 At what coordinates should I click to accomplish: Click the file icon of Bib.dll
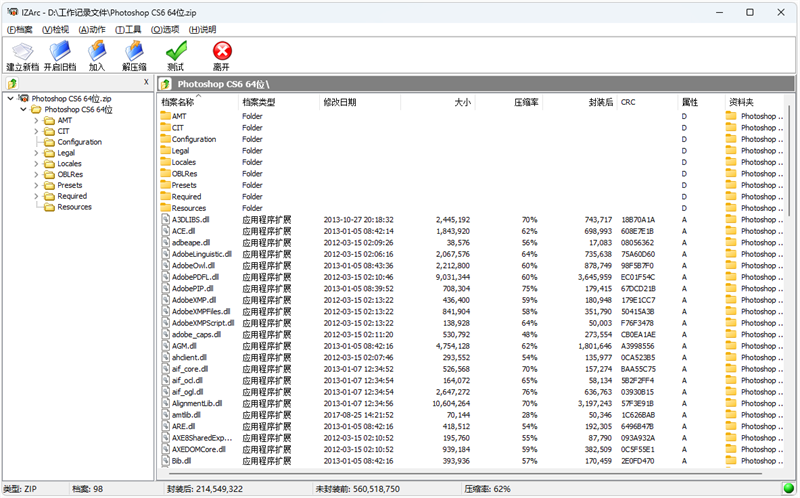click(x=165, y=460)
